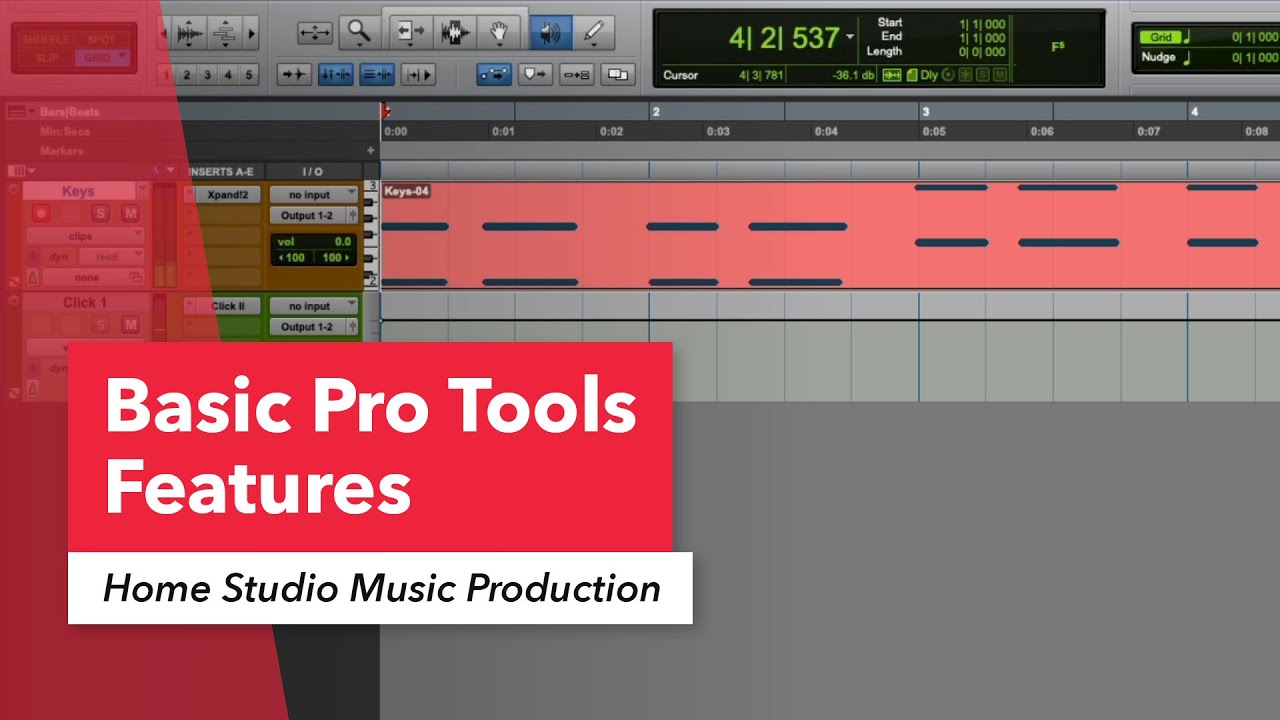Select the Keys-04 MIDI clip label
1280x720 pixels.
(406, 191)
